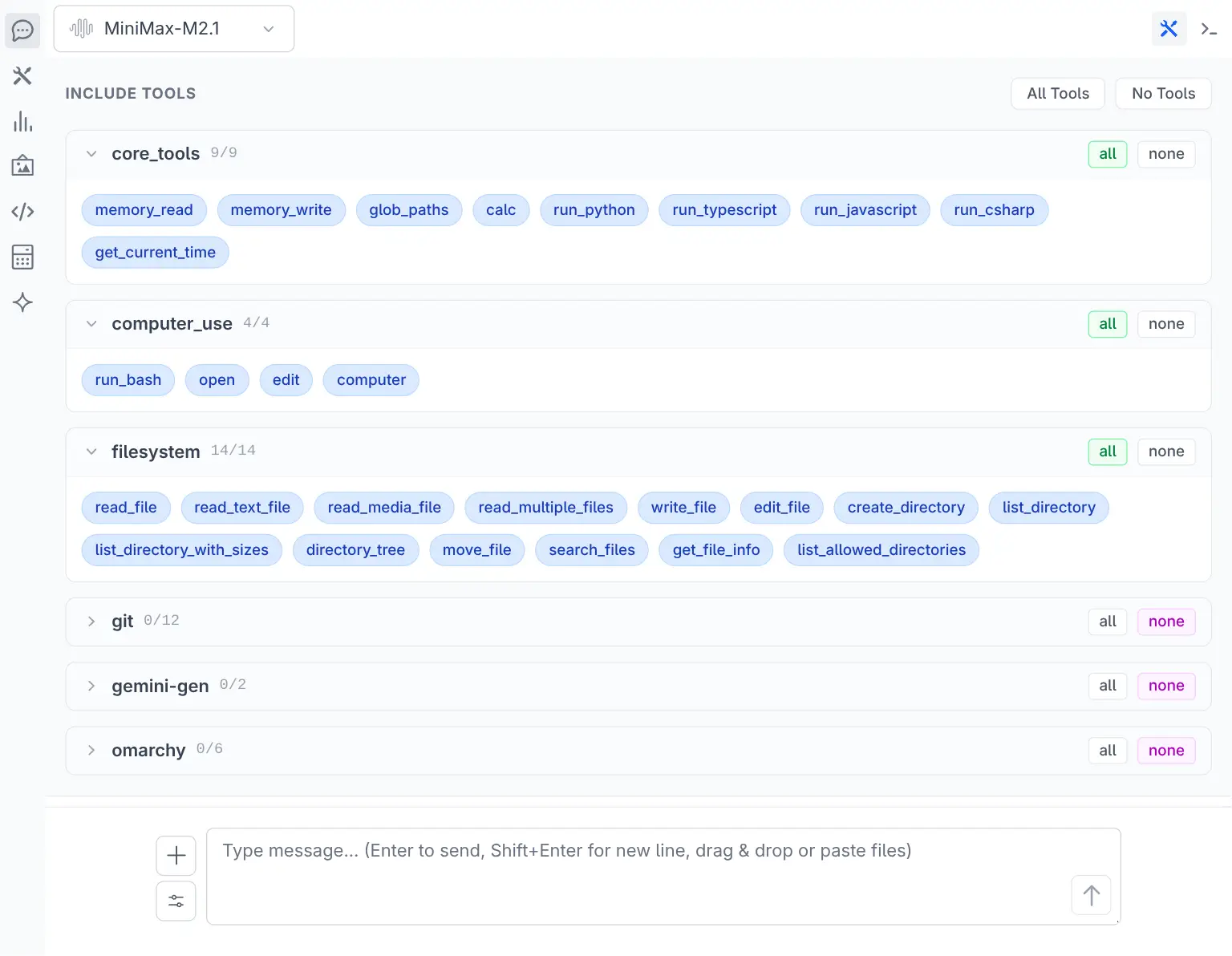Select 'all' for the gemini-gen group
The image size is (1232, 956).
[1107, 686]
